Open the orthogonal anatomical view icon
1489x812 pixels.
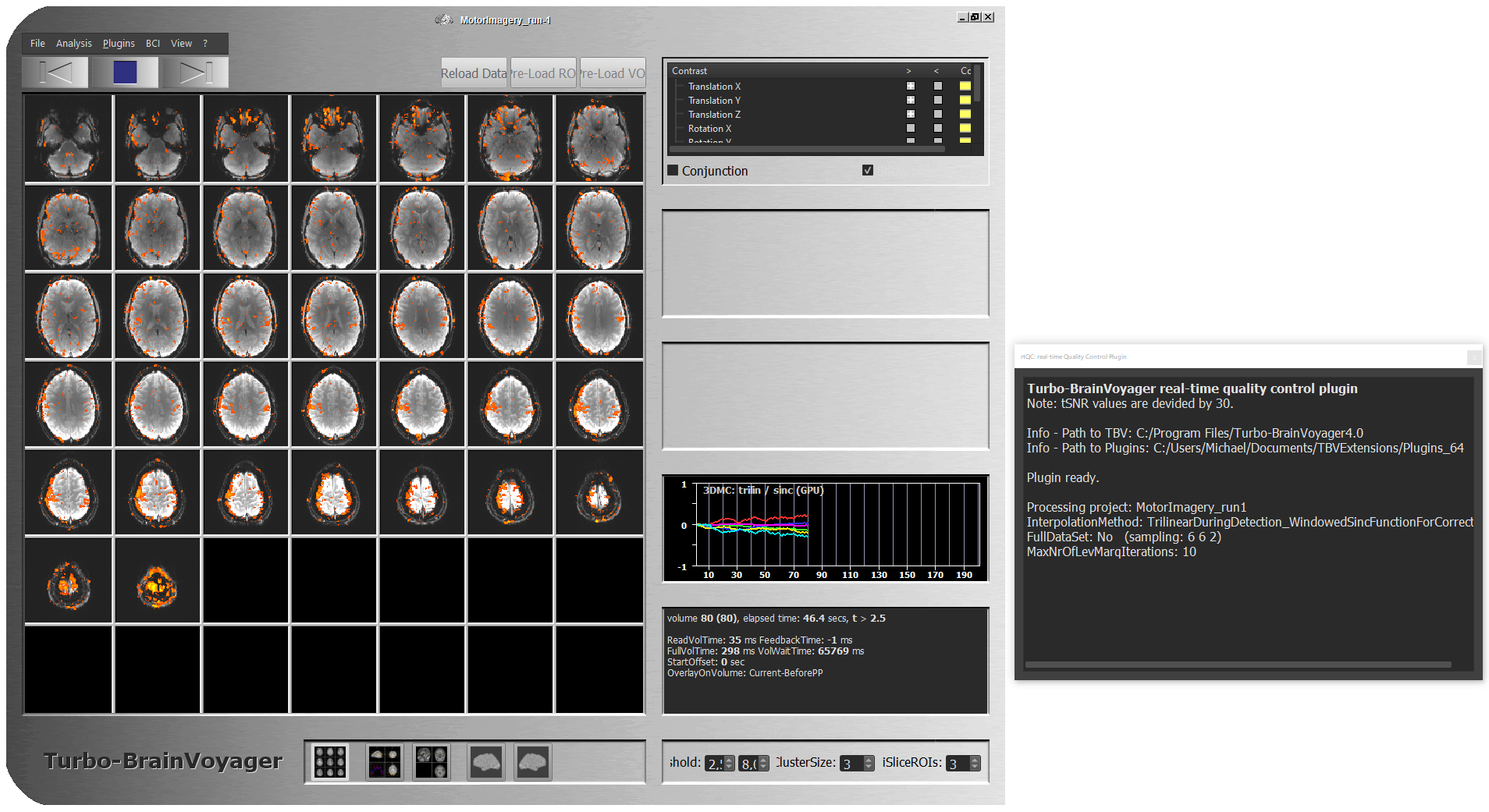[432, 762]
